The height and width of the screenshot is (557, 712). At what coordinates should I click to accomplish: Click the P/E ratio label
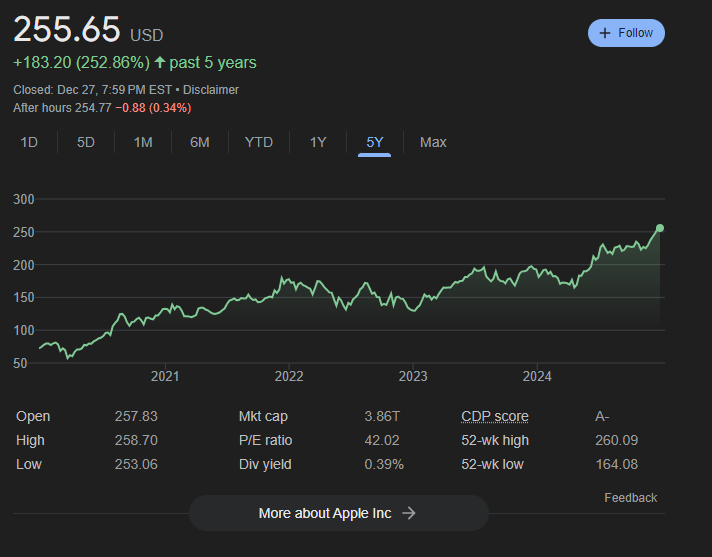pyautogui.click(x=266, y=440)
